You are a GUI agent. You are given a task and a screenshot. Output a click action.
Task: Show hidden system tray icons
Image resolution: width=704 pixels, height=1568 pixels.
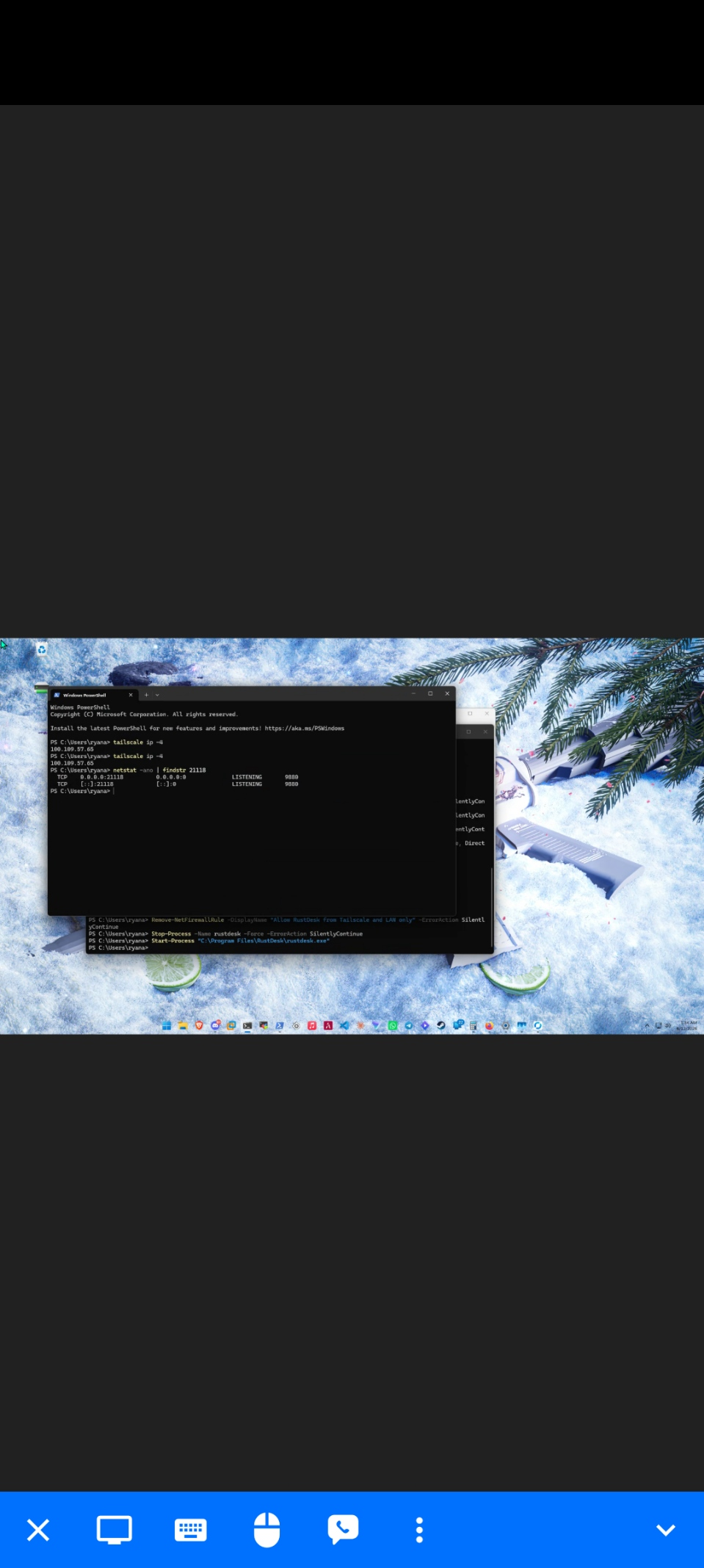coord(647,1025)
